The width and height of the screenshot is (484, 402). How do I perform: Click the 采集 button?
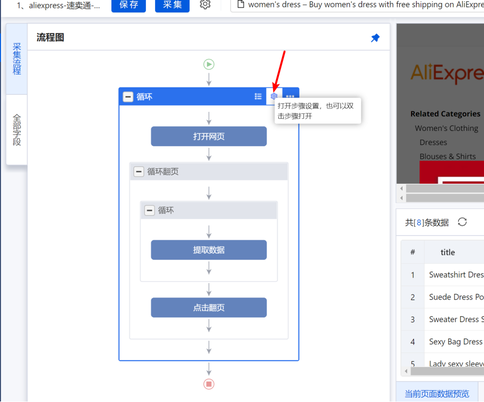[172, 5]
